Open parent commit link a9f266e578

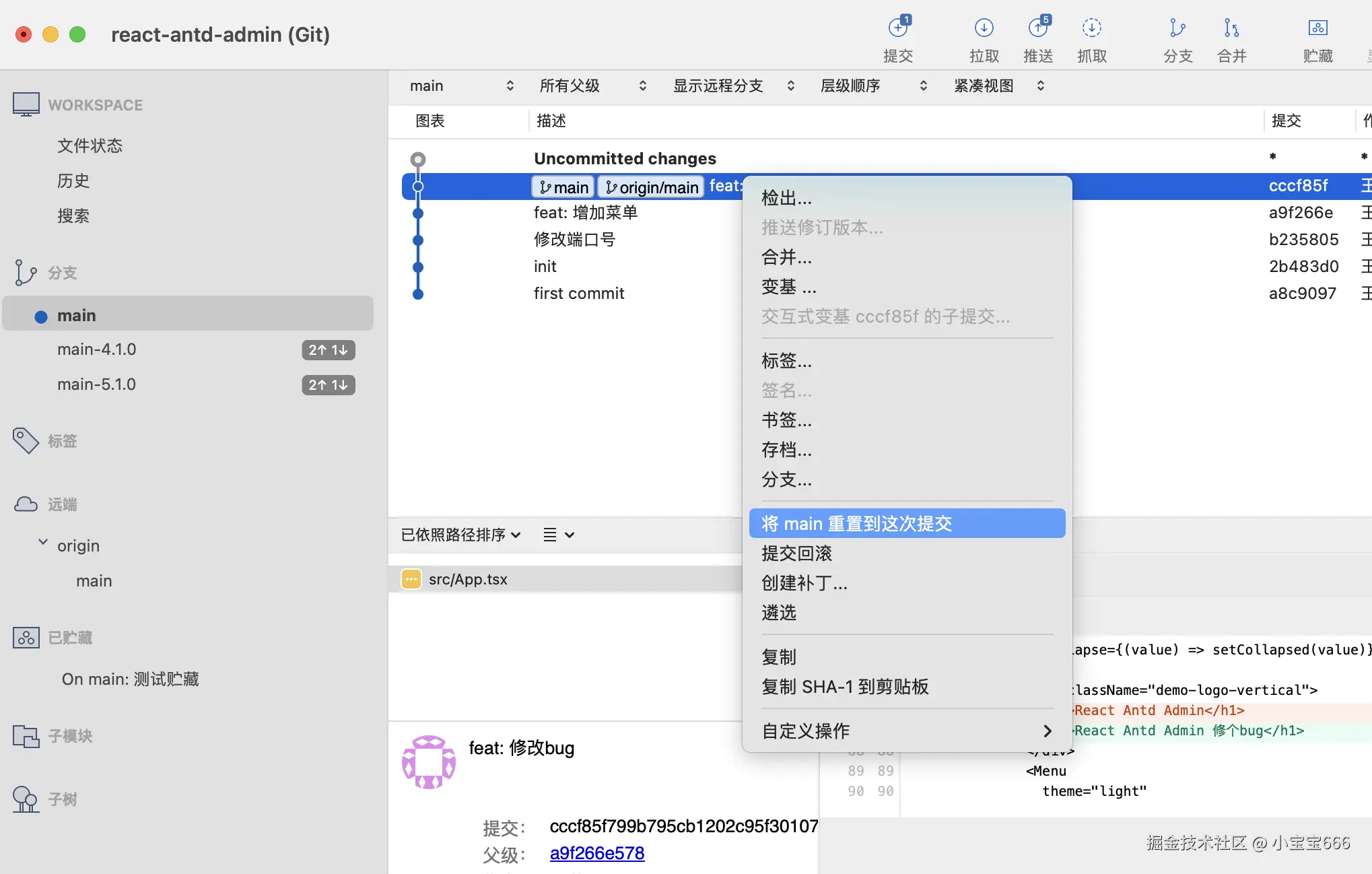[596, 852]
